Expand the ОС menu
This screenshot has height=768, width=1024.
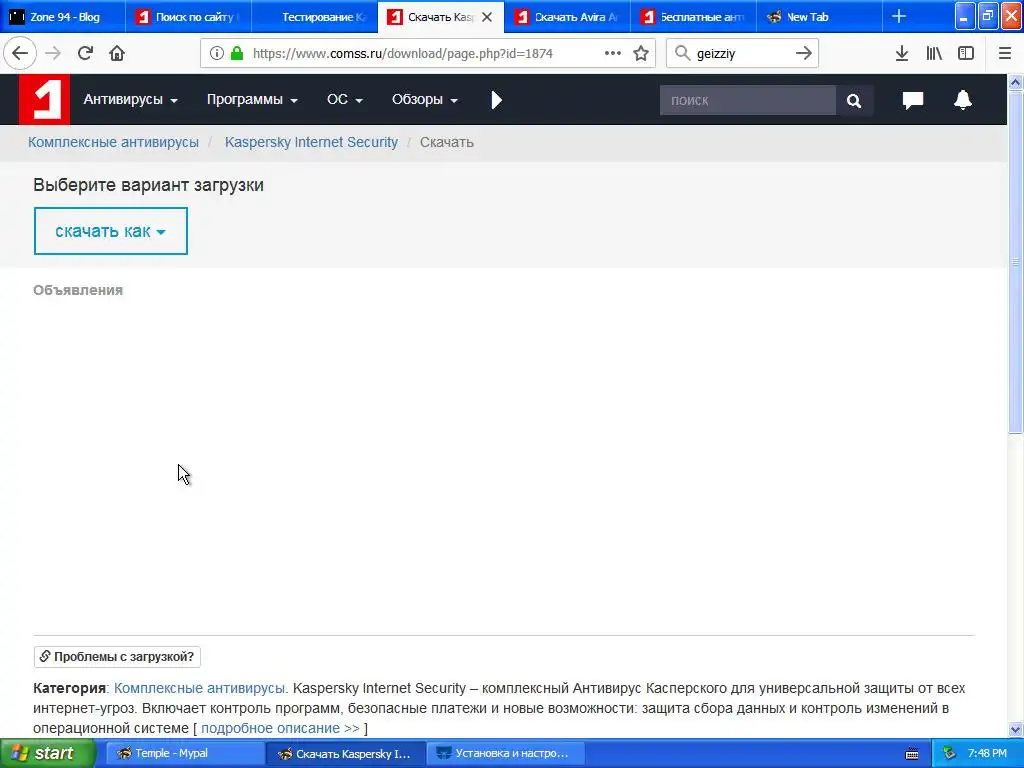point(345,99)
